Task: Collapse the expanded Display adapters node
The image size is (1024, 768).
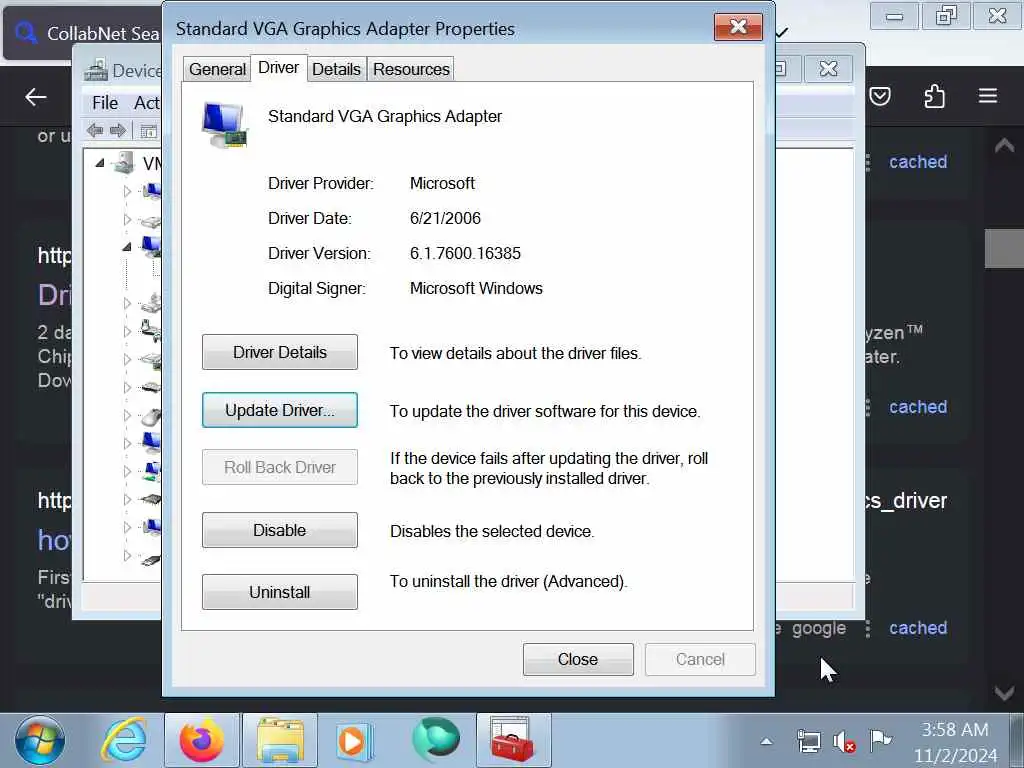Action: (x=127, y=247)
